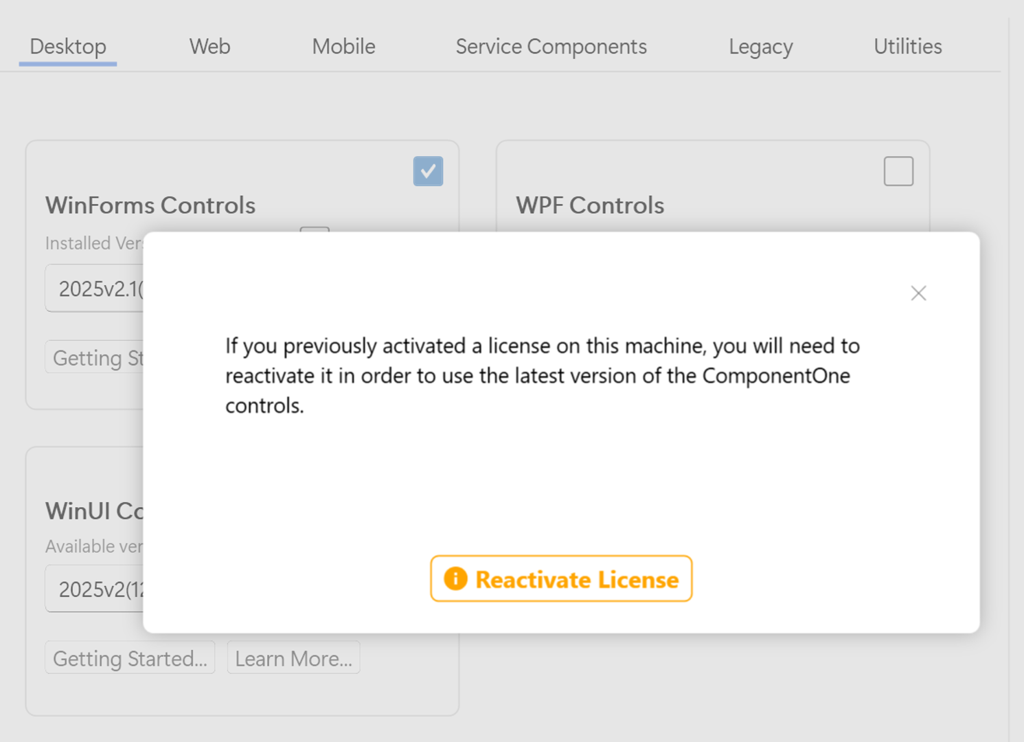Switch to the Desktop tab

pyautogui.click(x=68, y=47)
